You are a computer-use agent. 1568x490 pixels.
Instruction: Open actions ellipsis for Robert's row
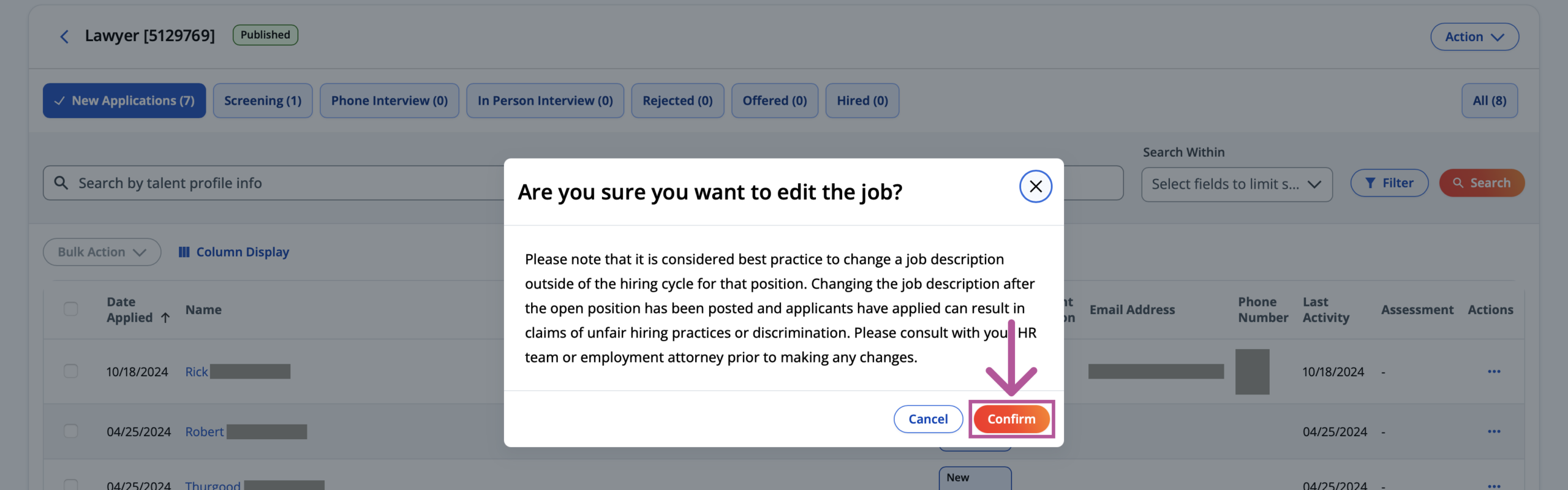[x=1494, y=431]
